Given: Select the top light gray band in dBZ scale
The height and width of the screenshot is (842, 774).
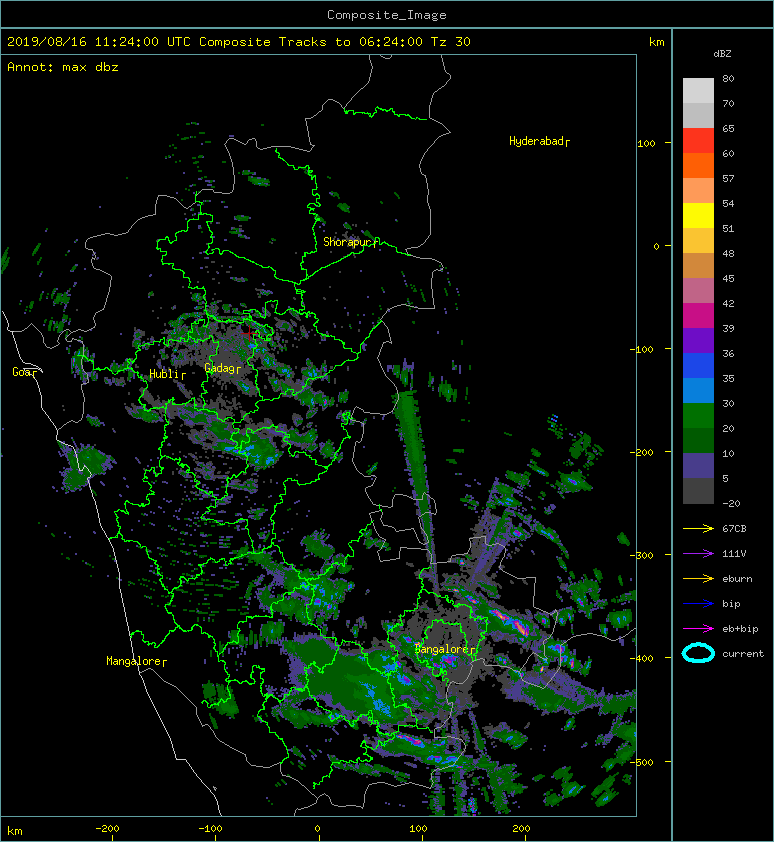Looking at the screenshot, I should (x=698, y=91).
